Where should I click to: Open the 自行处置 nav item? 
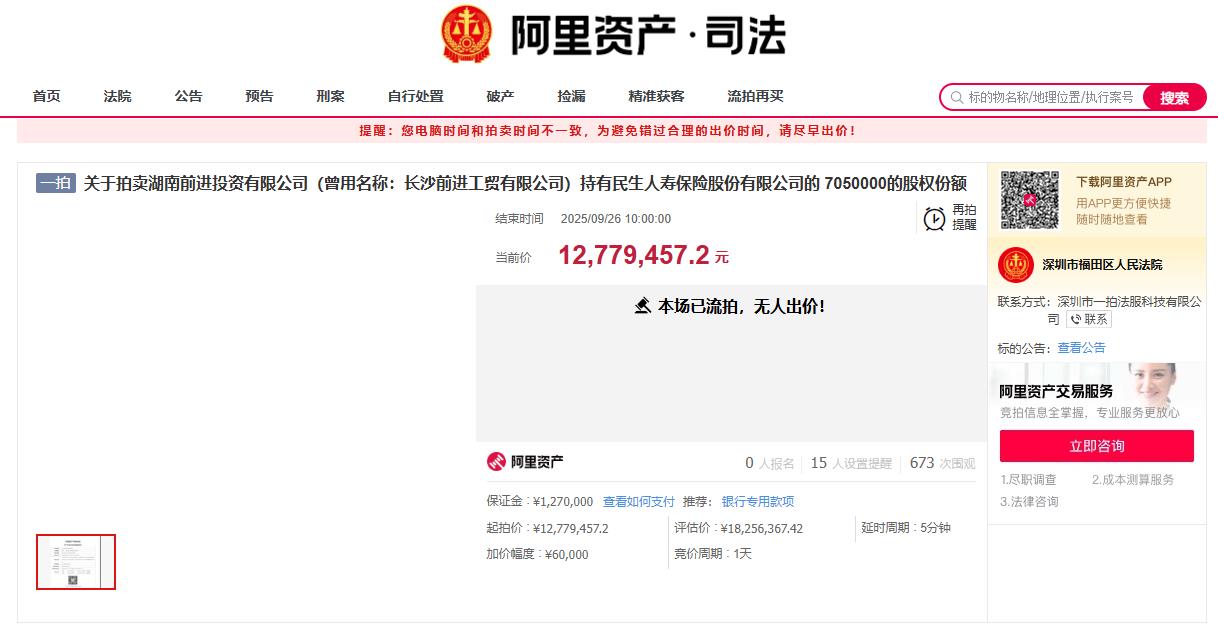point(415,96)
